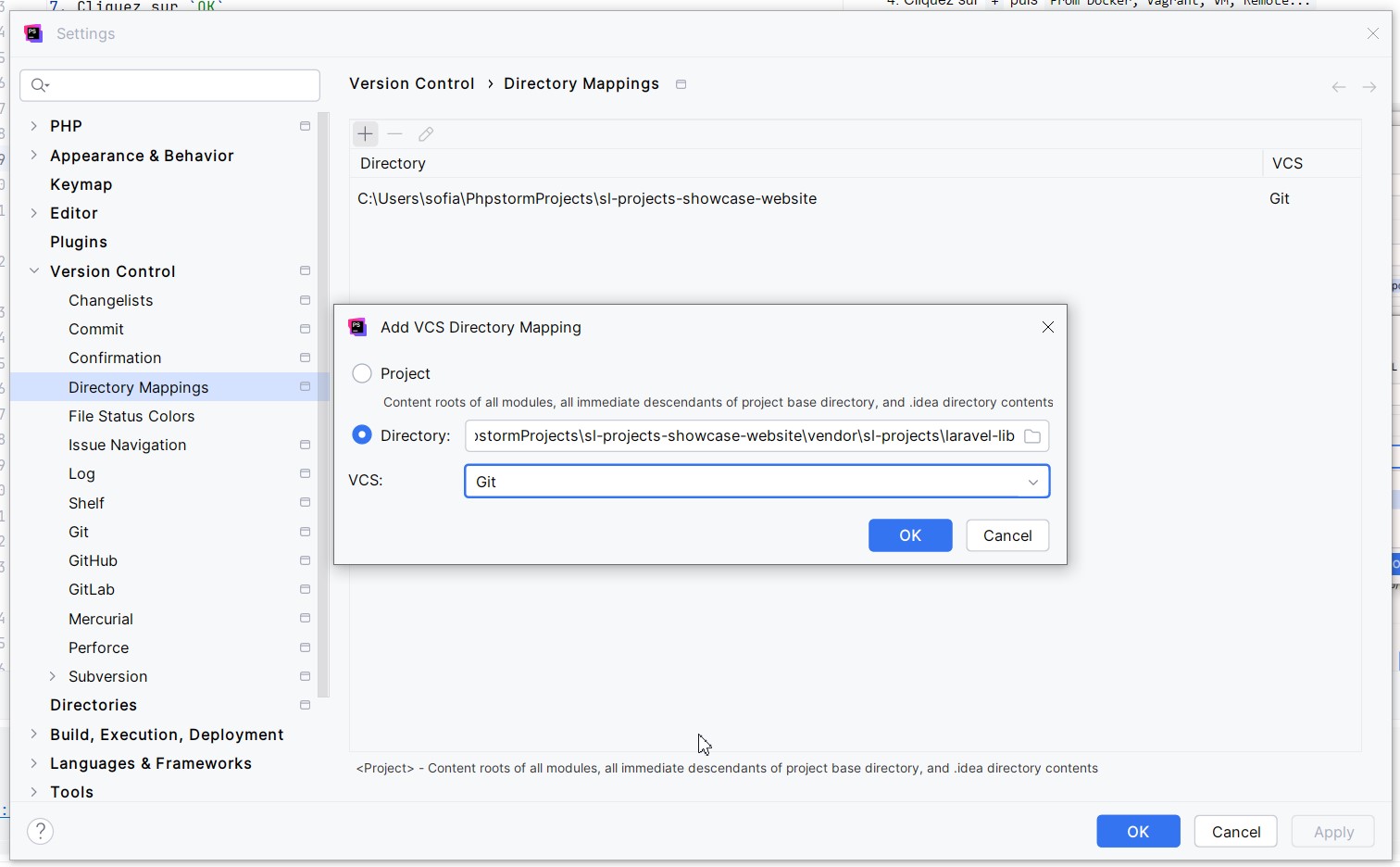Select the Project radio button
The width and height of the screenshot is (1400, 867).
tap(362, 373)
